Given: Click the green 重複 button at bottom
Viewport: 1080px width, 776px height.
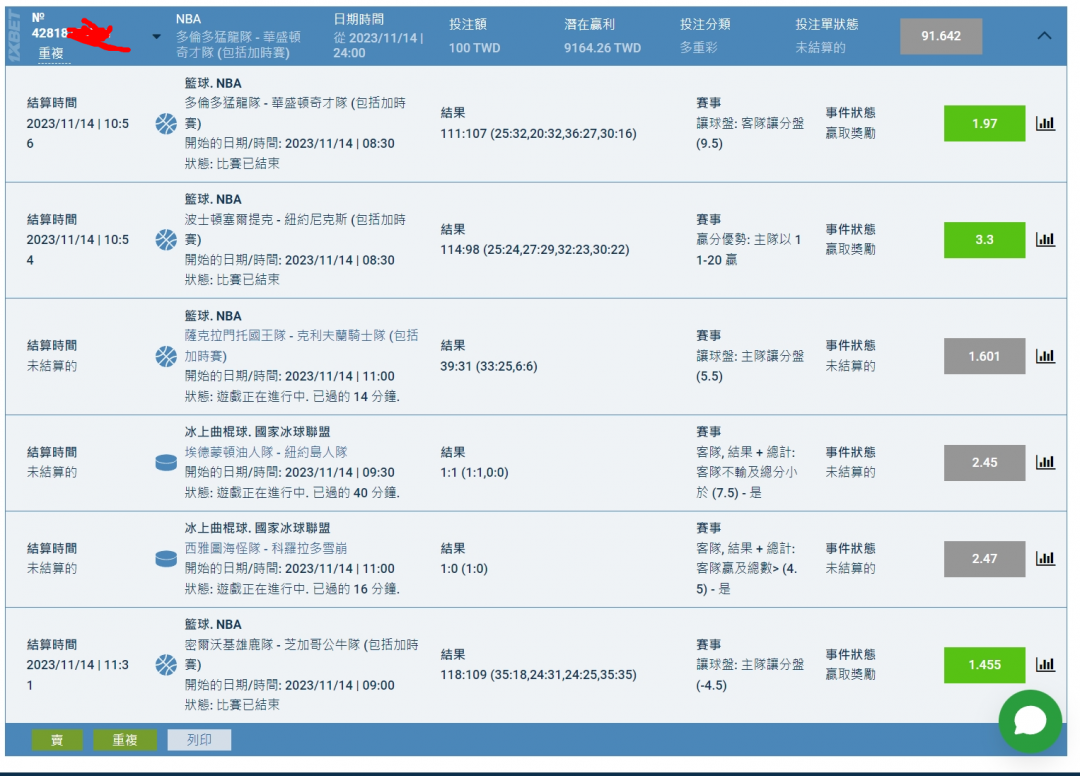Looking at the screenshot, I should (125, 740).
